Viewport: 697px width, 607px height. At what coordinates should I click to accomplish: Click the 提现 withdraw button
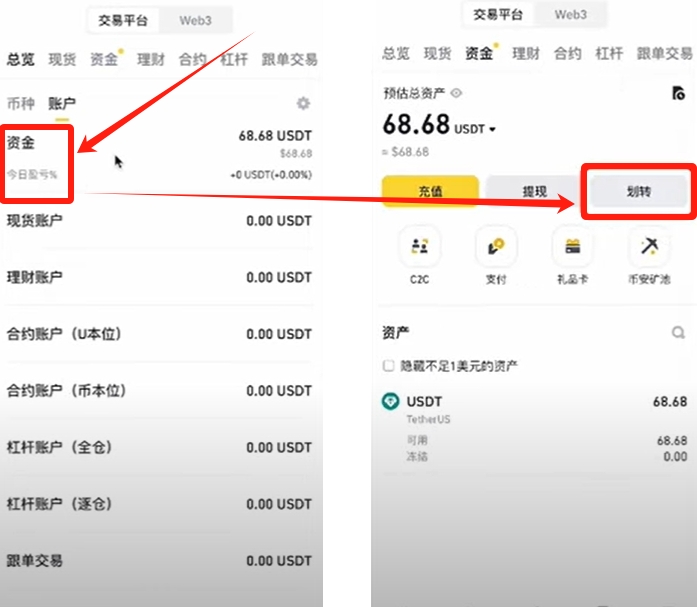point(534,191)
